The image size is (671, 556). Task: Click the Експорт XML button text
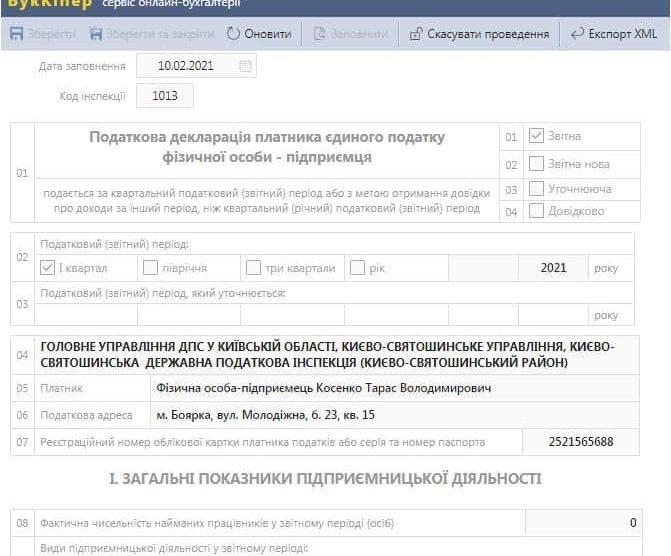click(623, 34)
